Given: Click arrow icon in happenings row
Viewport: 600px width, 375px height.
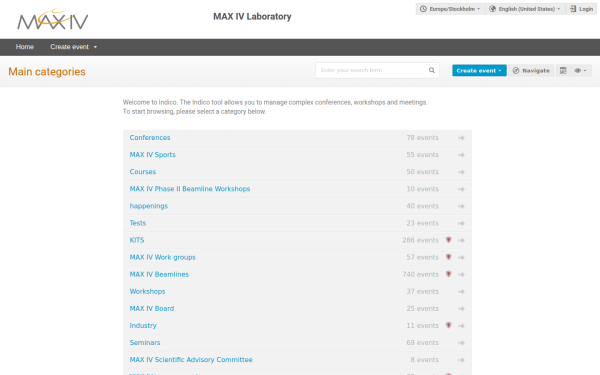Looking at the screenshot, I should (461, 206).
